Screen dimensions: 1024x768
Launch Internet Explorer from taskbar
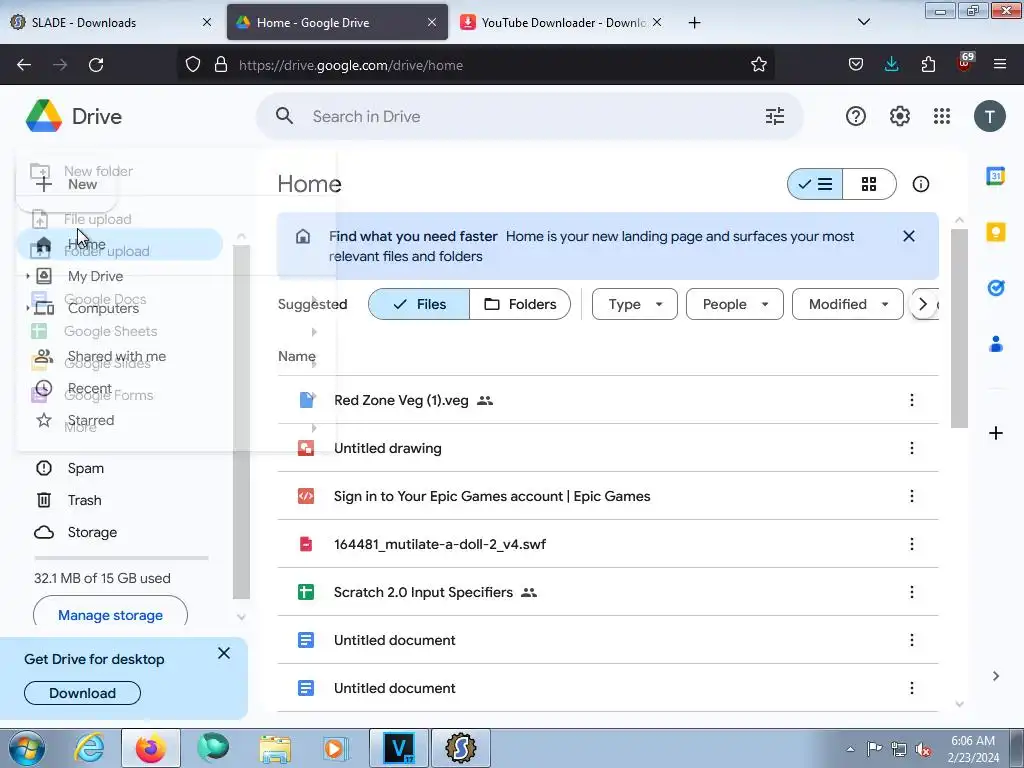(89, 748)
